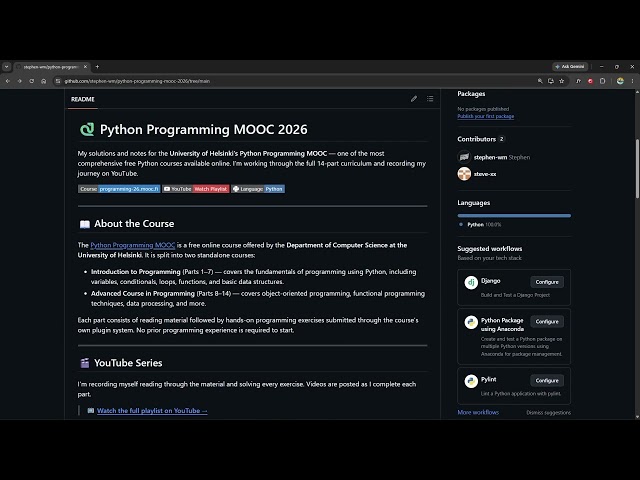This screenshot has width=640, height=480.
Task: Open site information icon in address bar
Action: [58, 81]
